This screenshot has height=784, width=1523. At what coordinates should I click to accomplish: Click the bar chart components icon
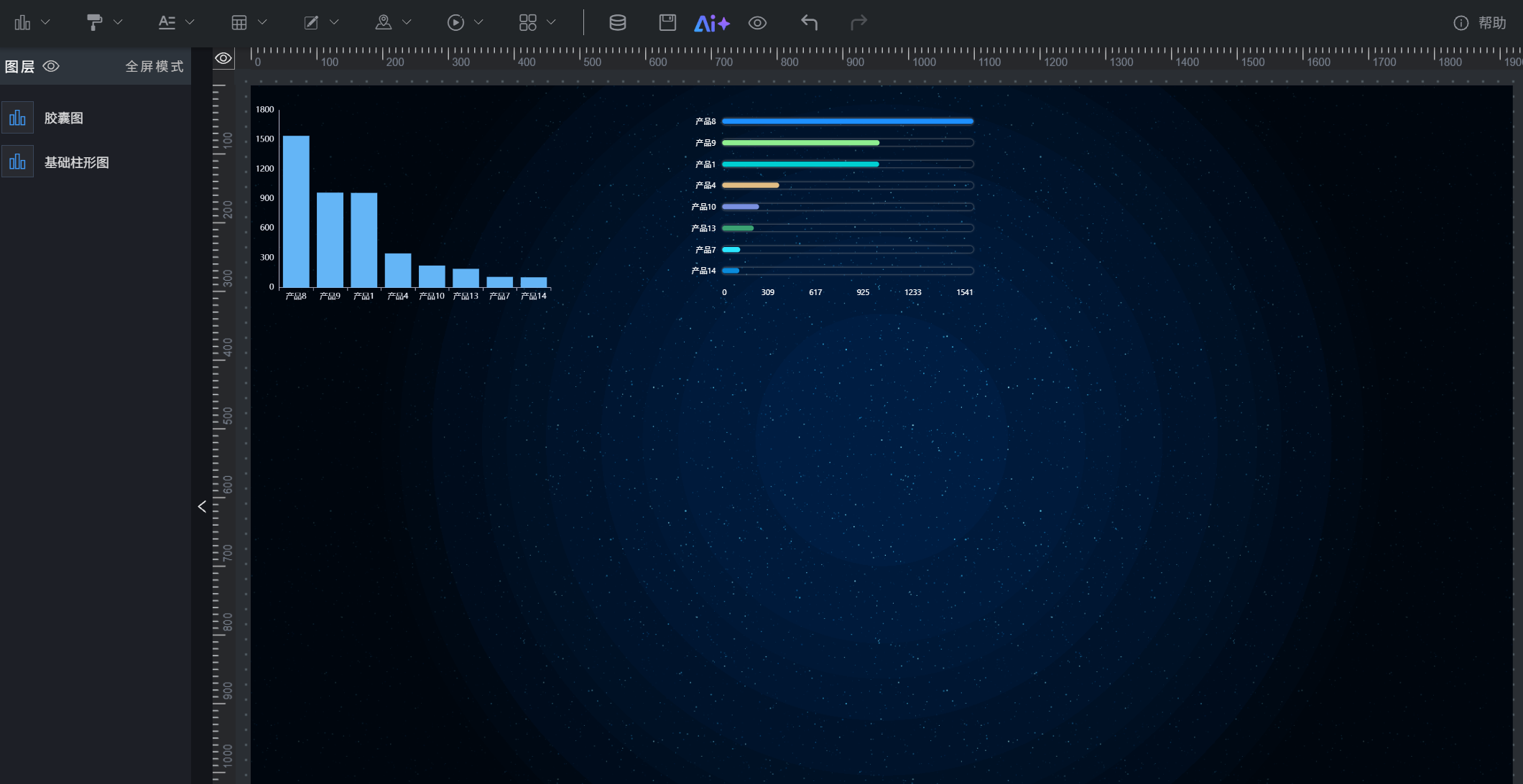(23, 23)
